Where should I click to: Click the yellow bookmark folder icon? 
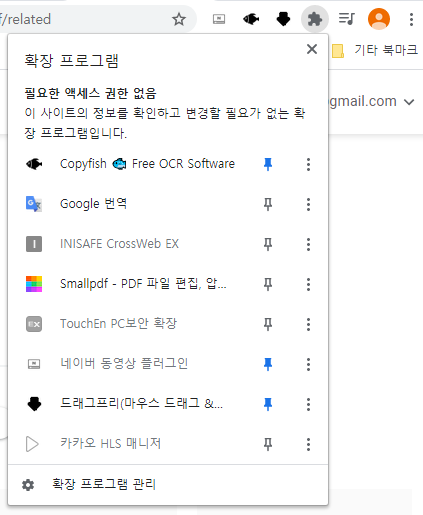[338, 51]
